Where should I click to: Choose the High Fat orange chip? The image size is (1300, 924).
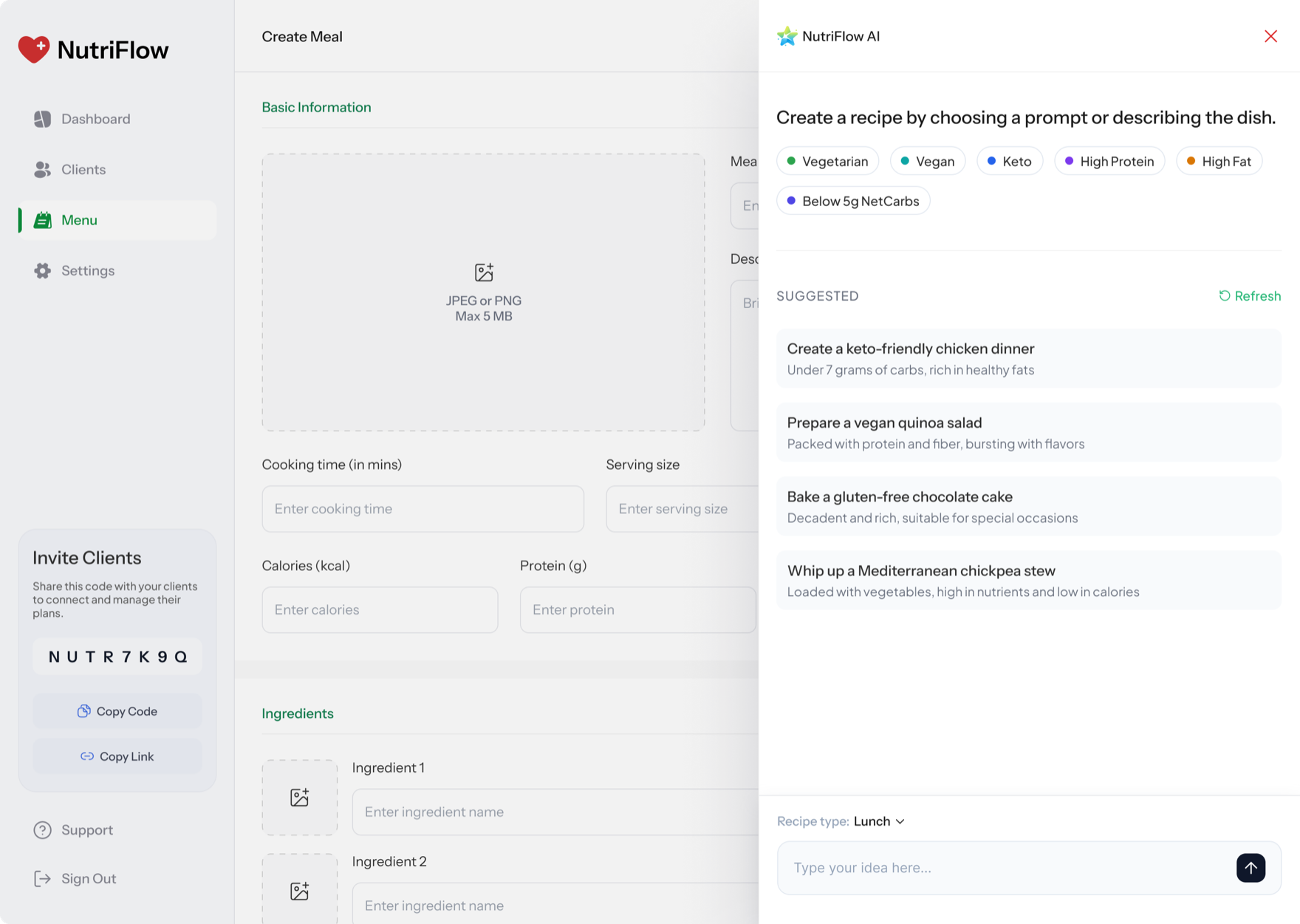point(1219,161)
